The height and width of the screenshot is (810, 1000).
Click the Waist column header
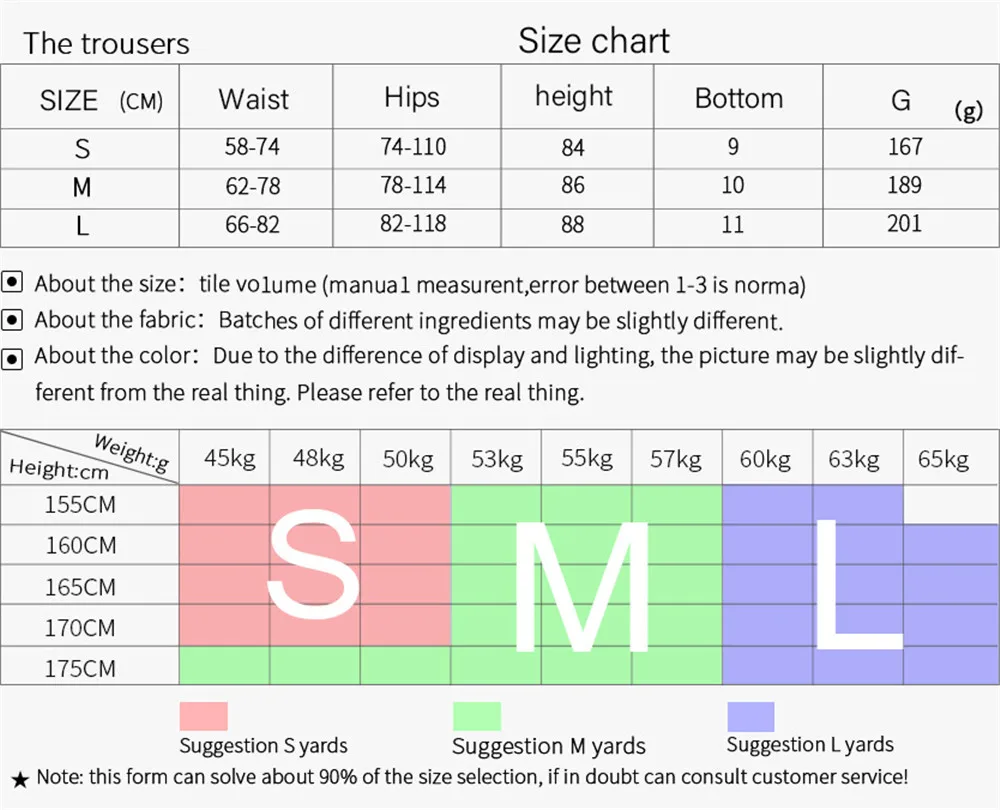253,99
